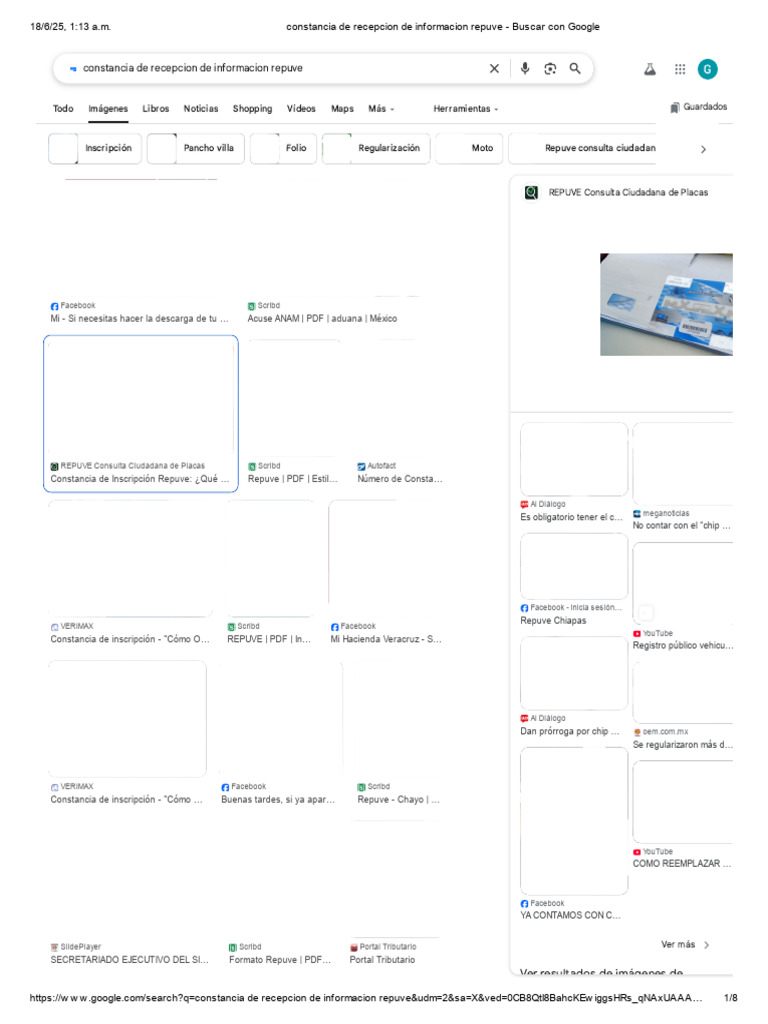
Task: Start voice search with the microphone icon
Action: coord(525,69)
